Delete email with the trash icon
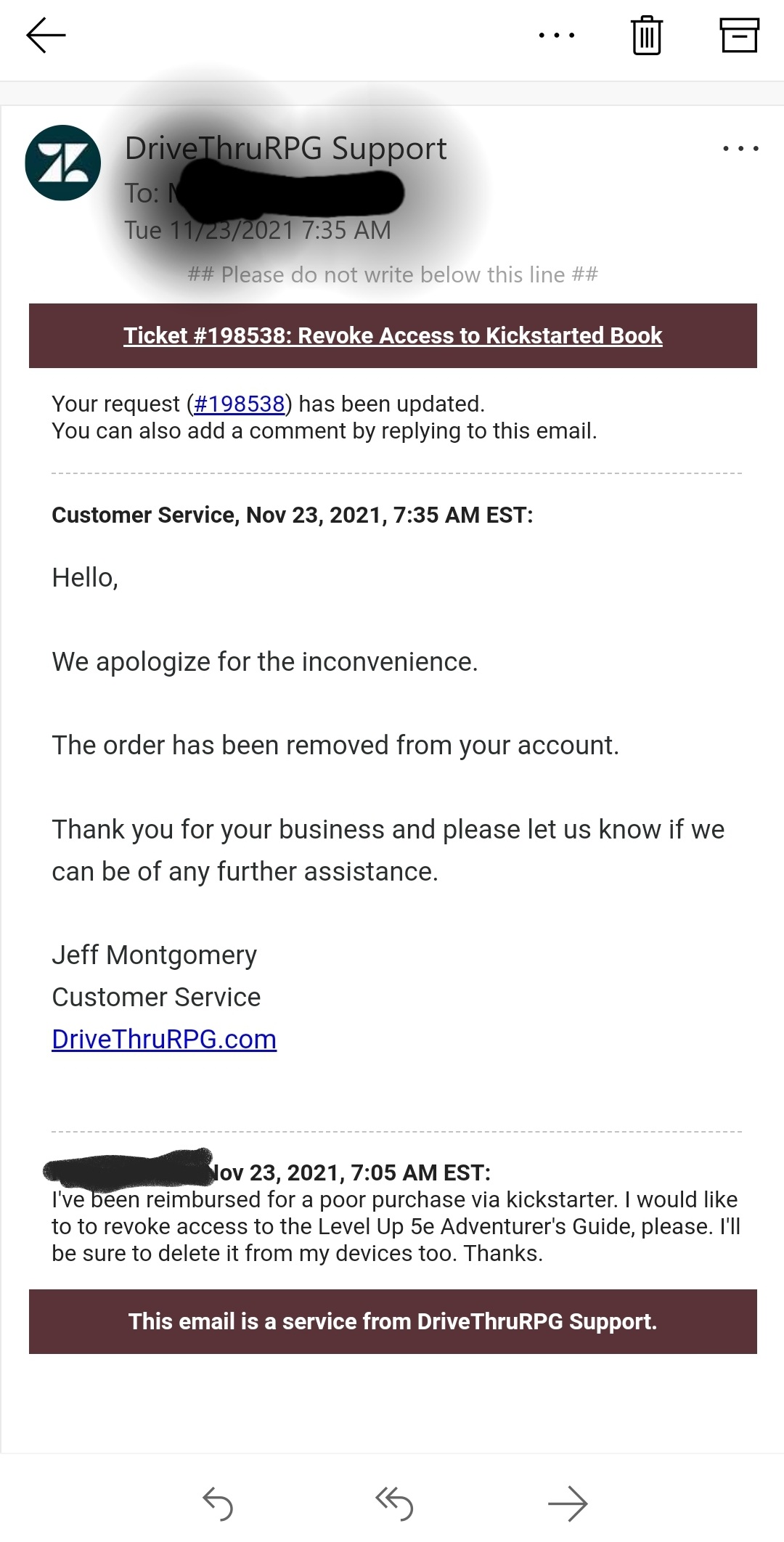This screenshot has width=784, height=1542. coord(646,35)
